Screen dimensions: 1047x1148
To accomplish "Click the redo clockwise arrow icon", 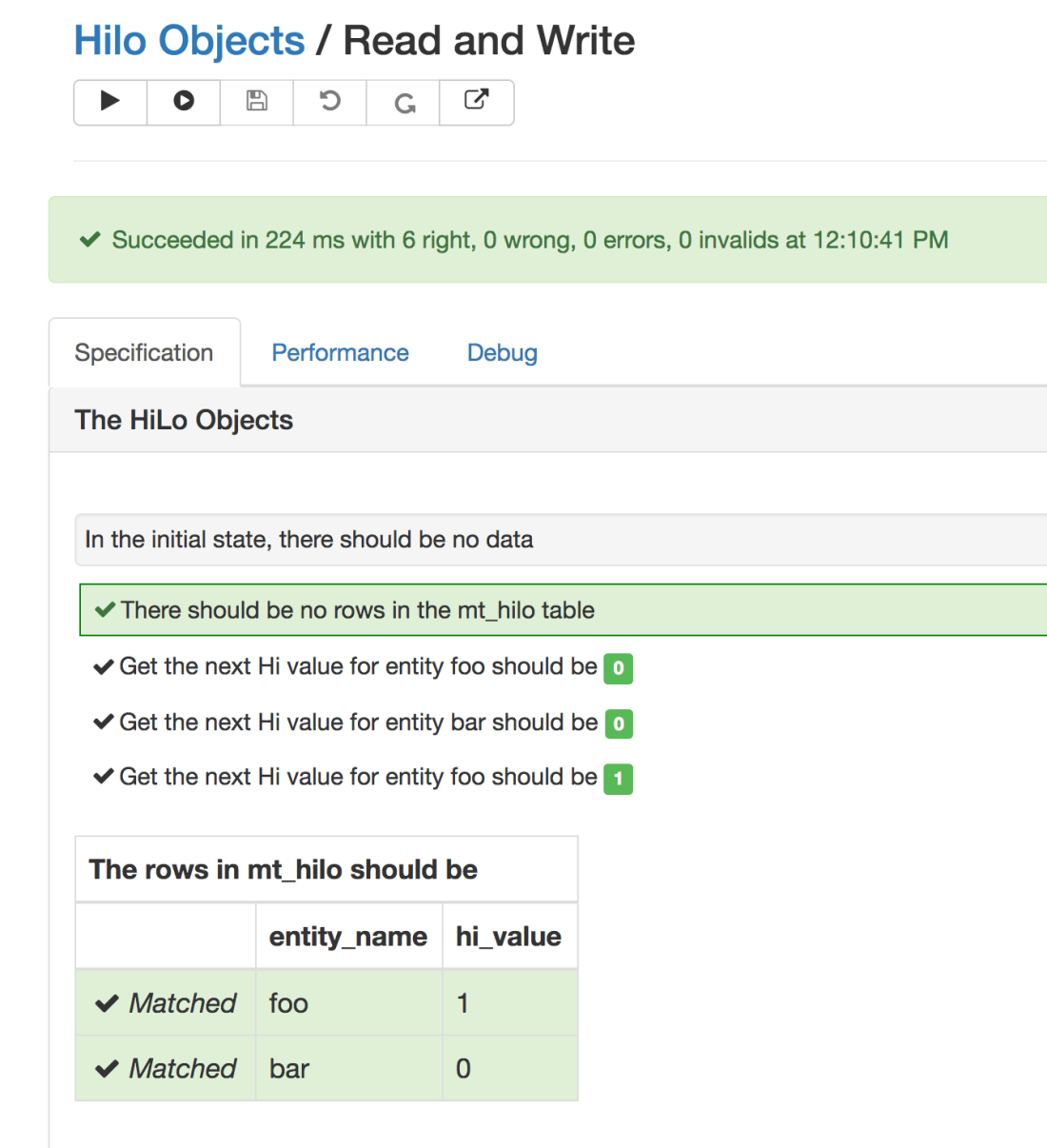I will (404, 103).
